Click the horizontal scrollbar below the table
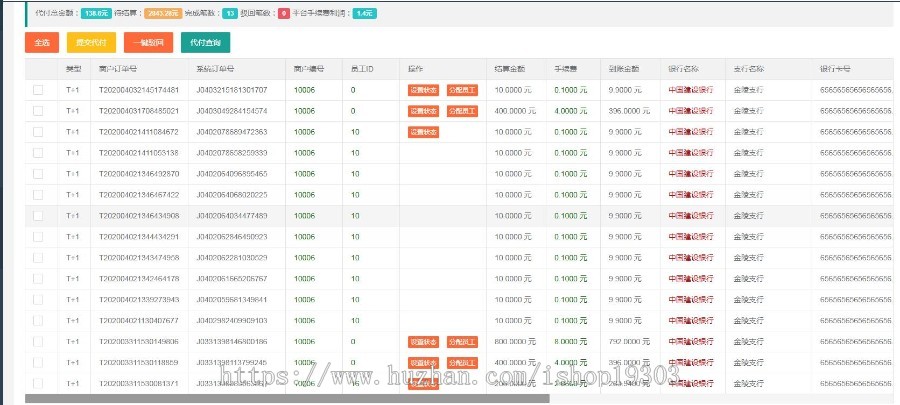This screenshot has height=405, width=900. click(287, 399)
